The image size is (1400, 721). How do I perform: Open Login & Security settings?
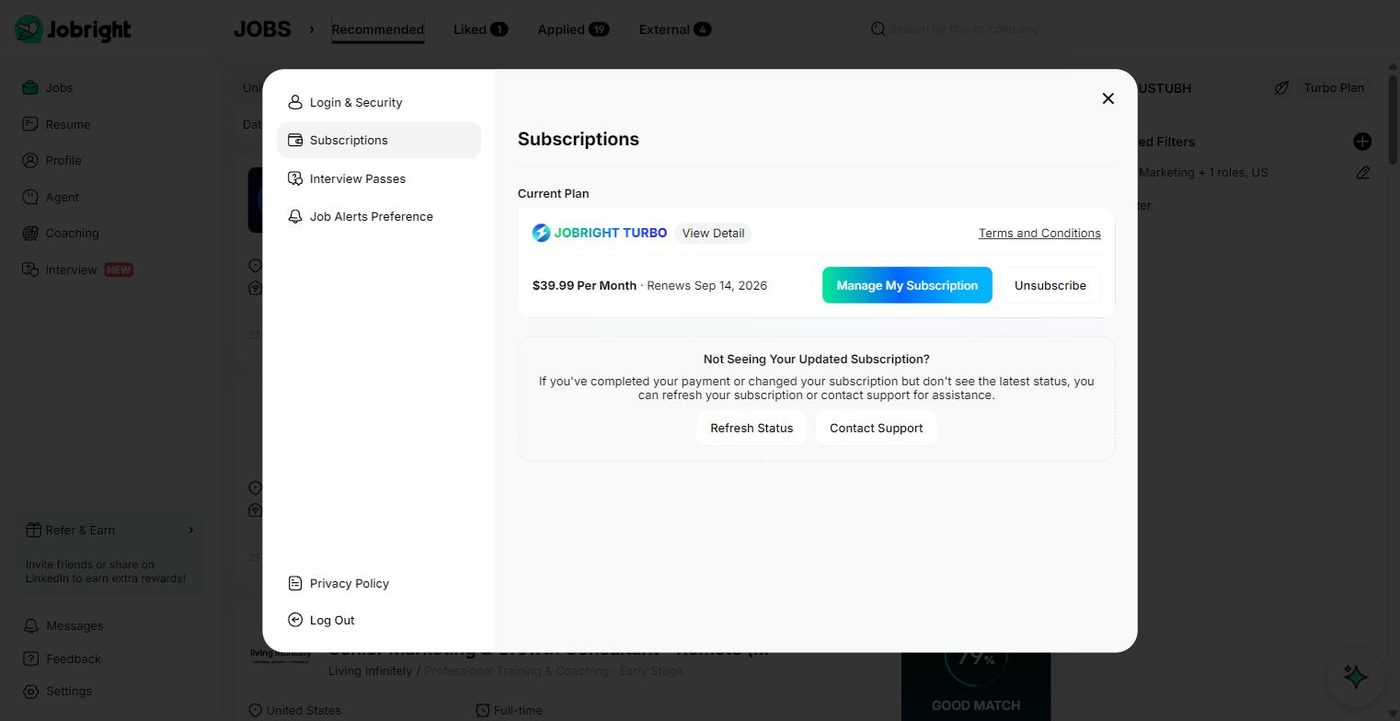[x=379, y=102]
